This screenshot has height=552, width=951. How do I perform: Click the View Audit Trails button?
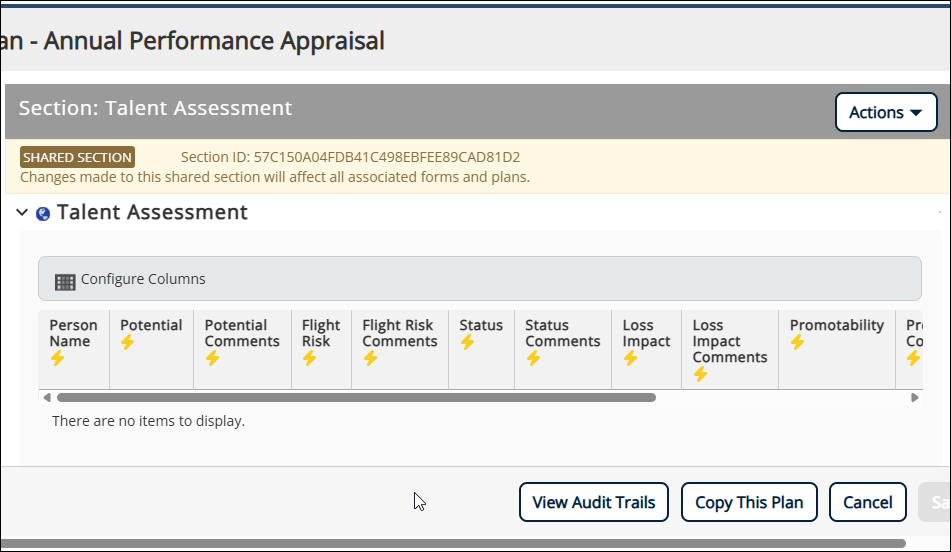[594, 502]
